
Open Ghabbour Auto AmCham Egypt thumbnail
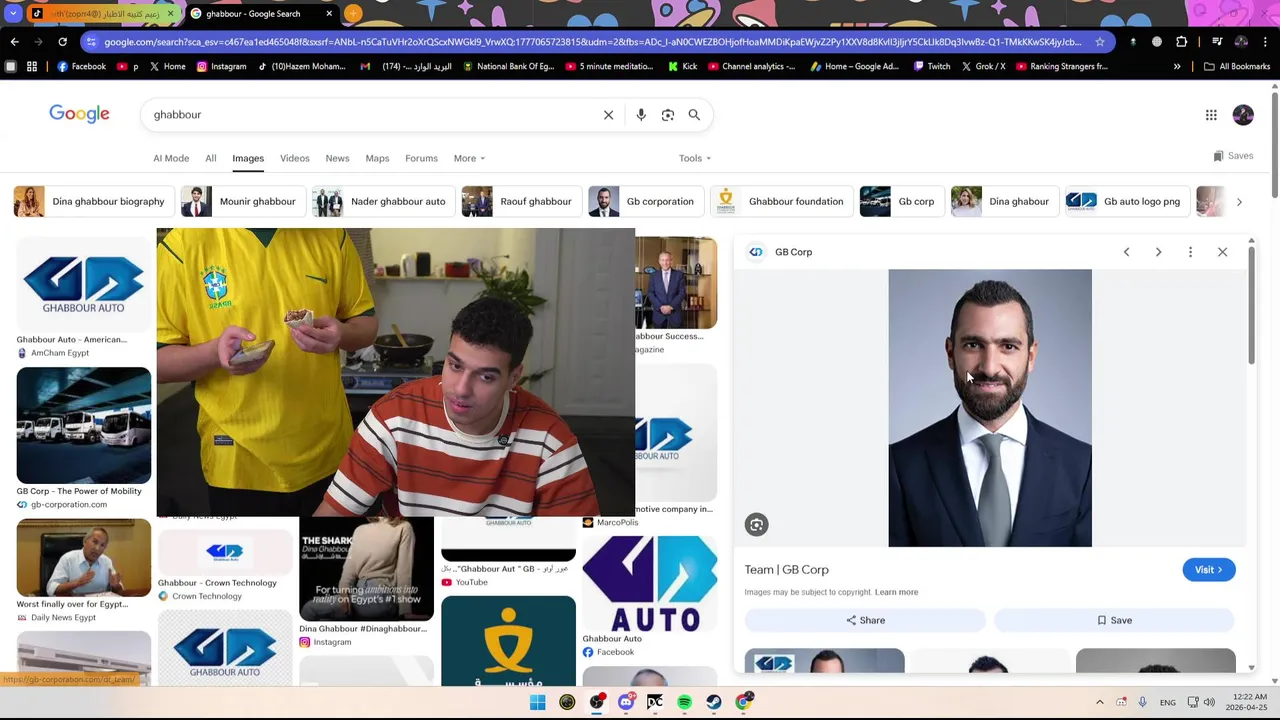click(83, 284)
